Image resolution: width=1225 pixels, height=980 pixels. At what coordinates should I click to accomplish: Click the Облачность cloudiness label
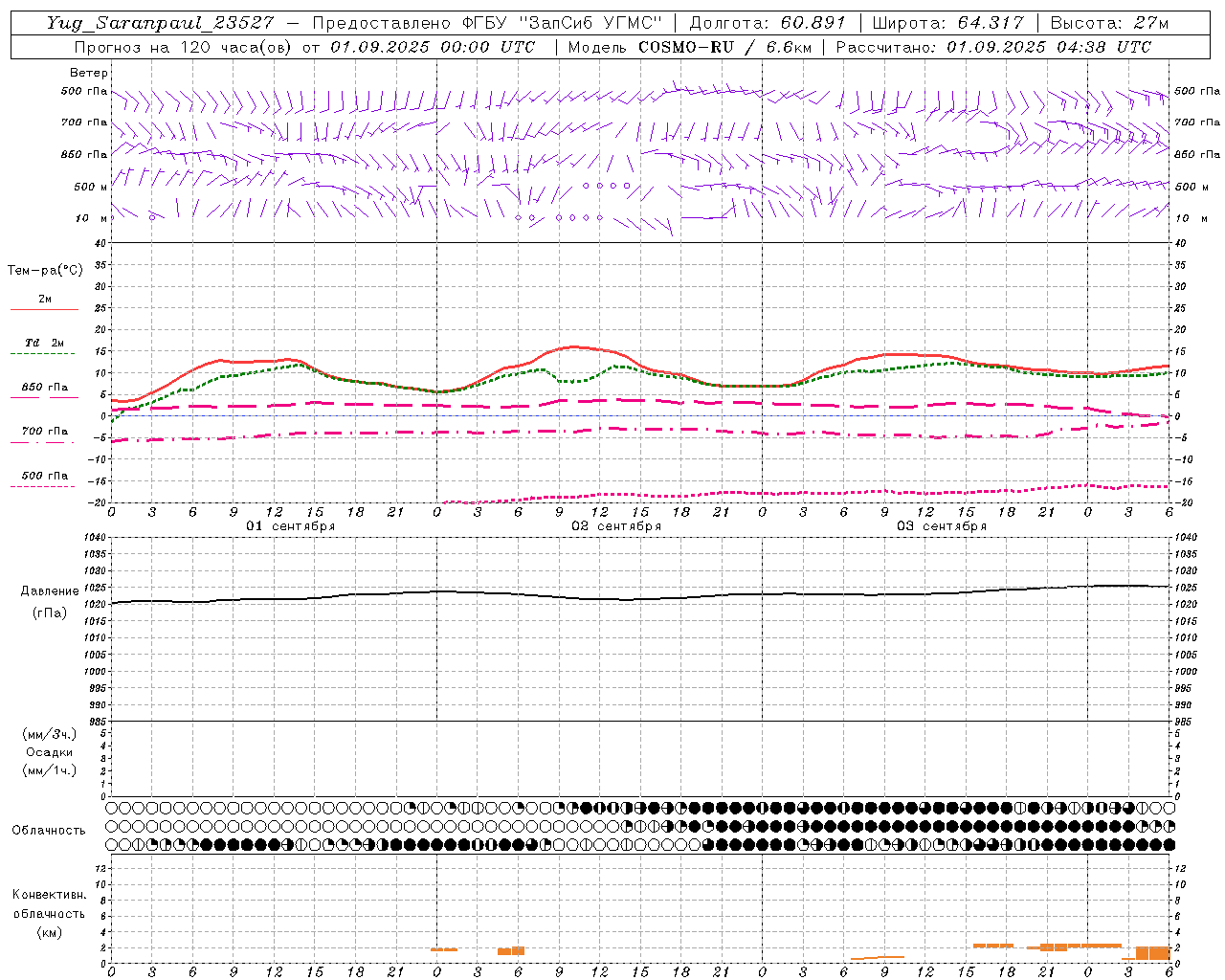tap(48, 831)
